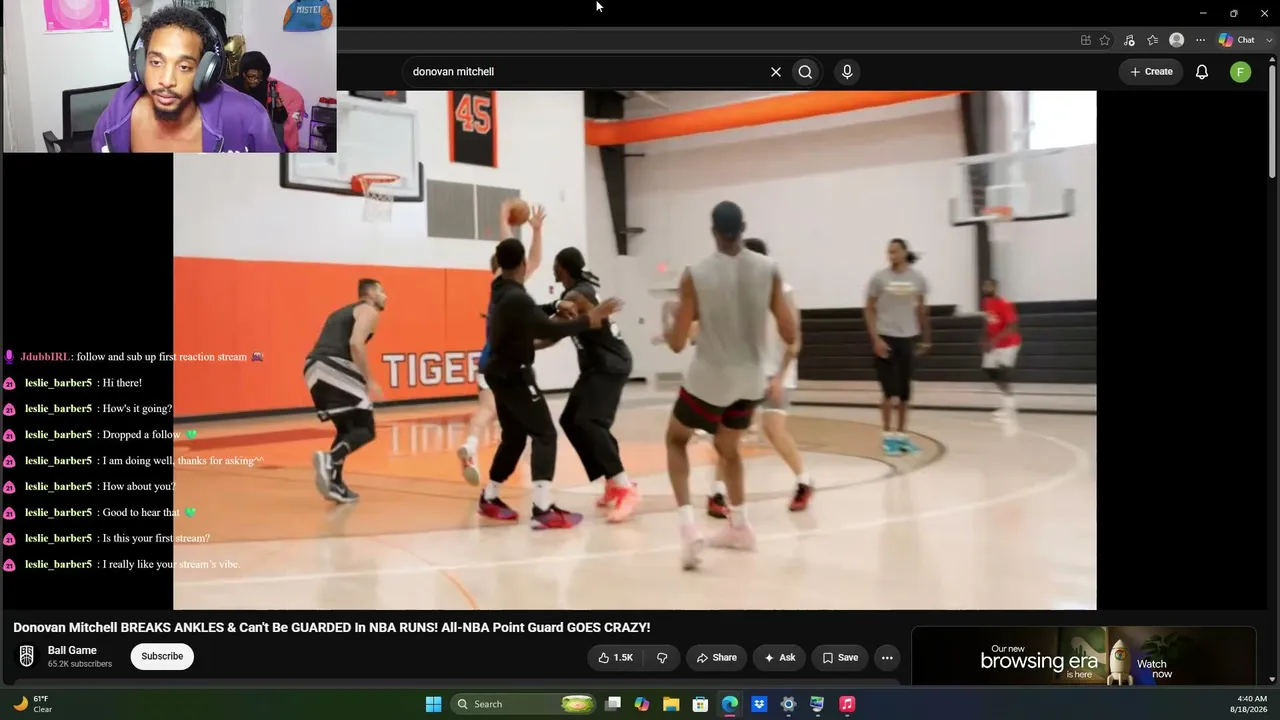Open Dropbox from the taskbar

[x=759, y=704]
